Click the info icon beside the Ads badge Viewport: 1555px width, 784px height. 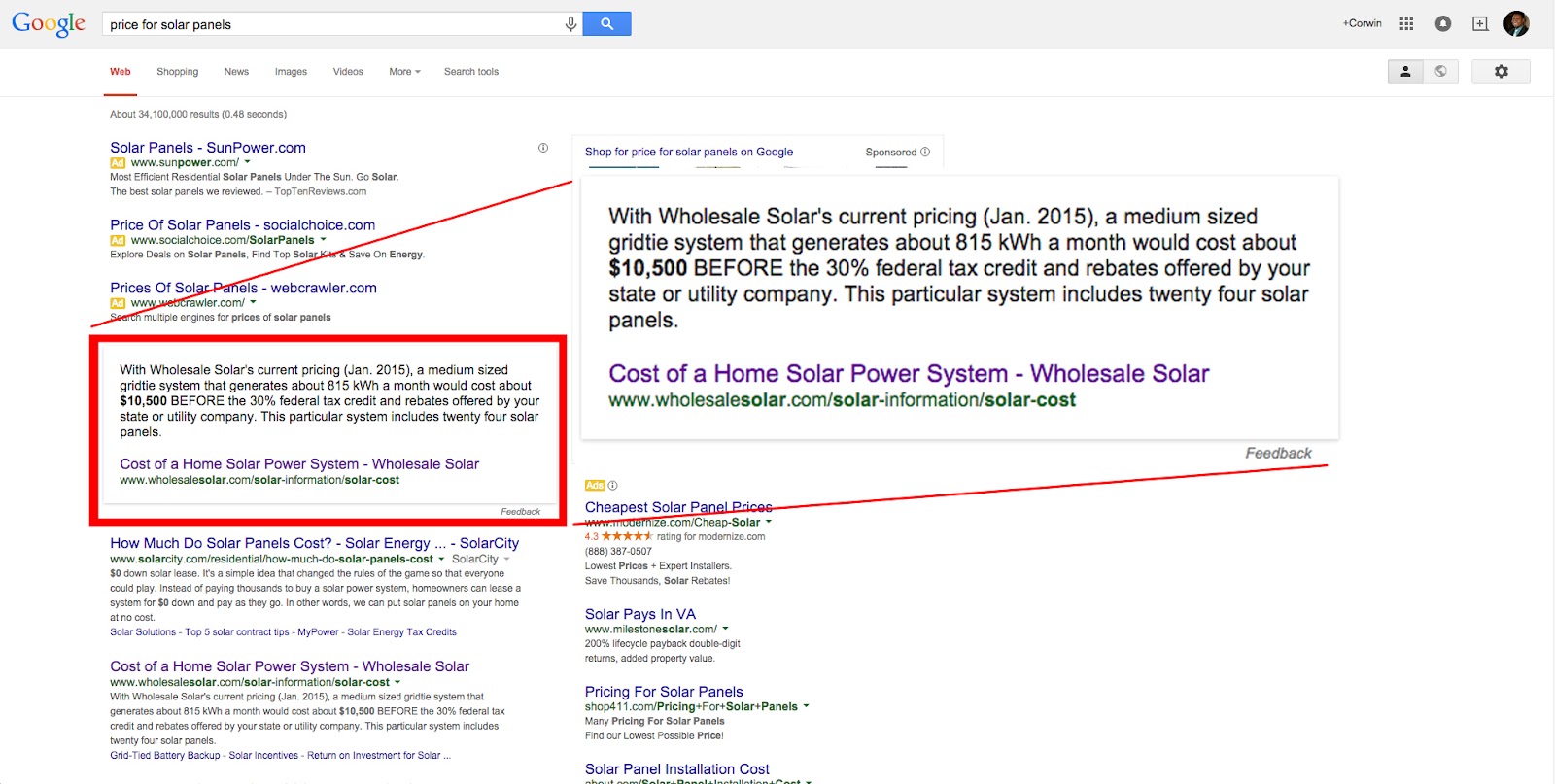612,486
